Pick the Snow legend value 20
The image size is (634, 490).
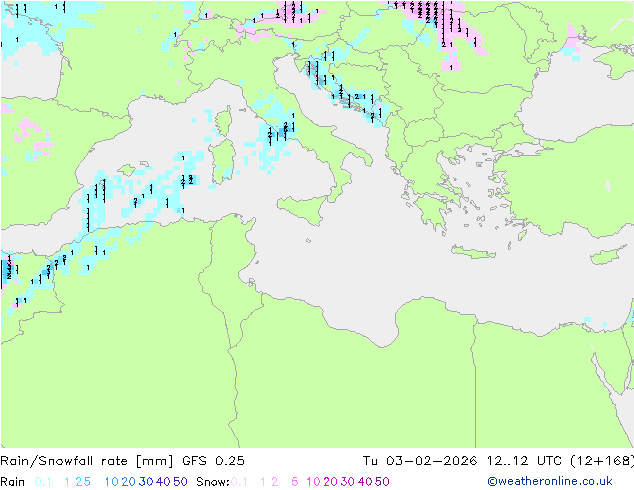[x=330, y=482]
